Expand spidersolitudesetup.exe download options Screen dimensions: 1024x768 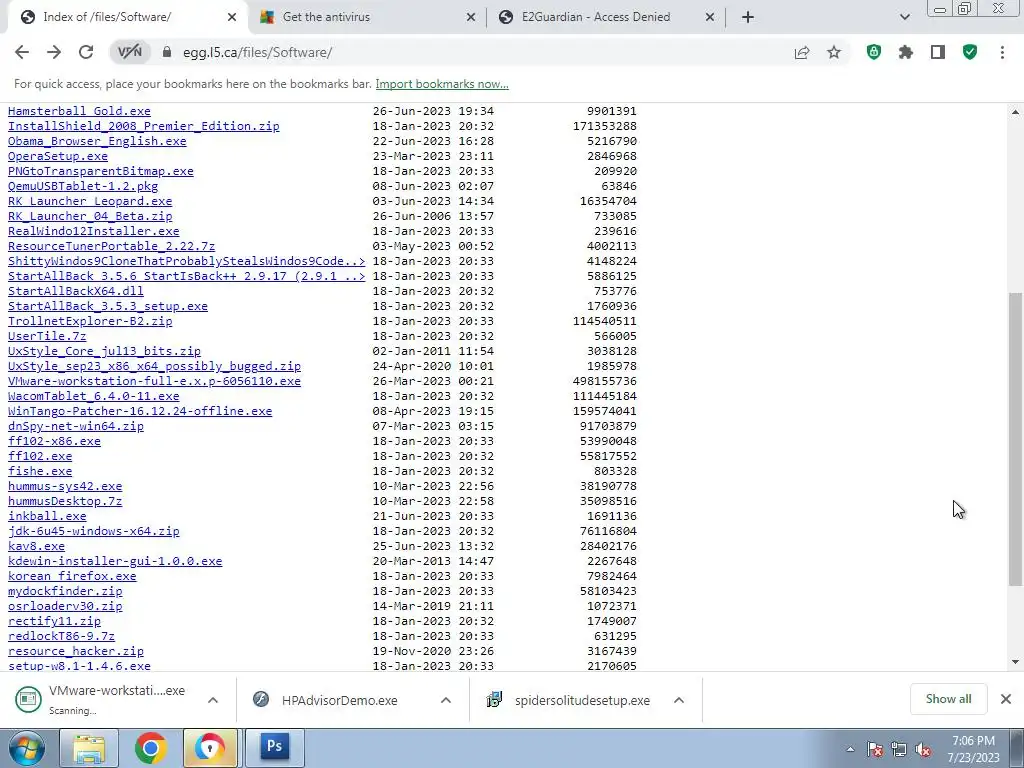point(679,700)
